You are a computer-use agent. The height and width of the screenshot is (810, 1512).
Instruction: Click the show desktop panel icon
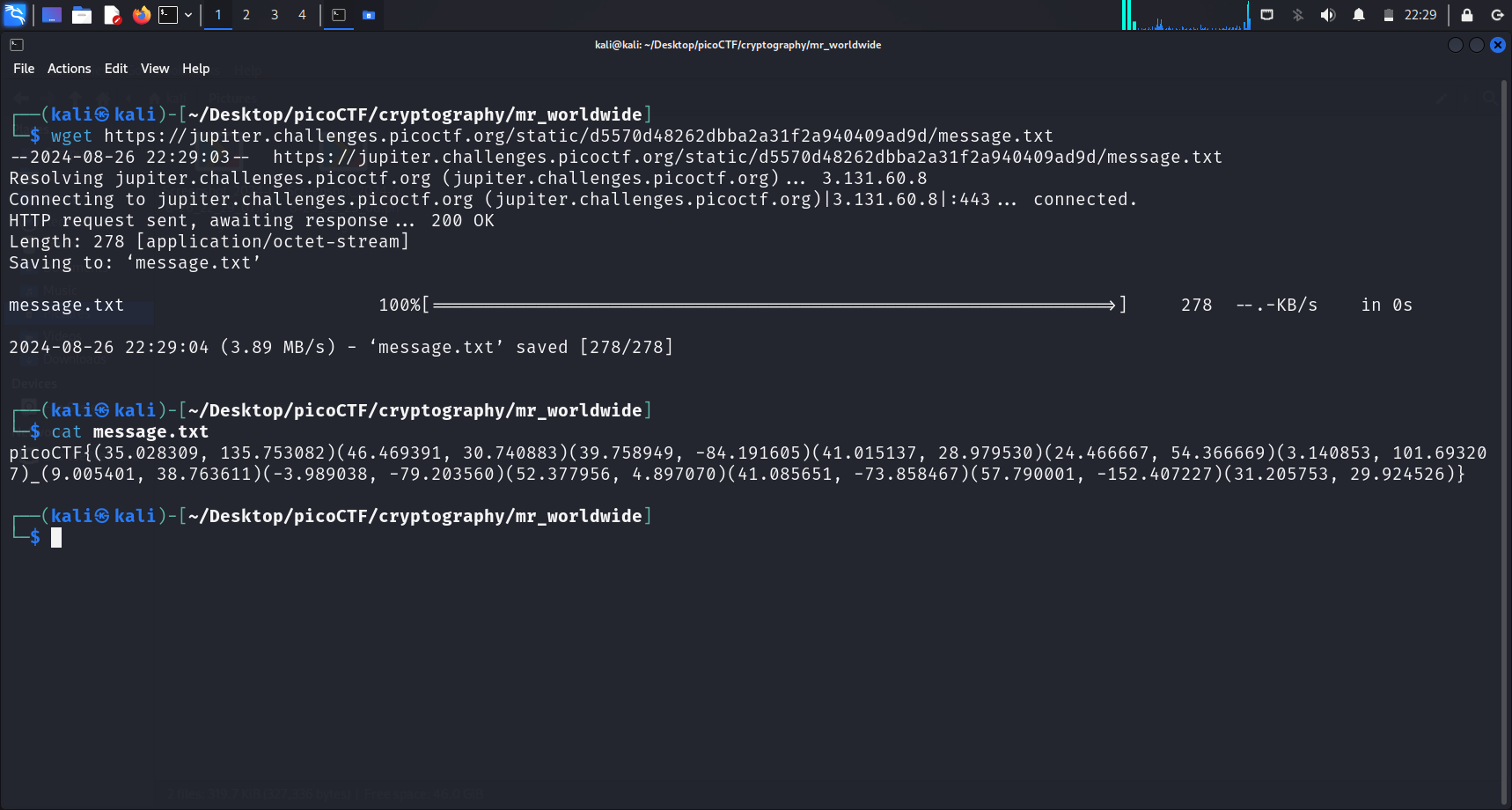coord(52,15)
